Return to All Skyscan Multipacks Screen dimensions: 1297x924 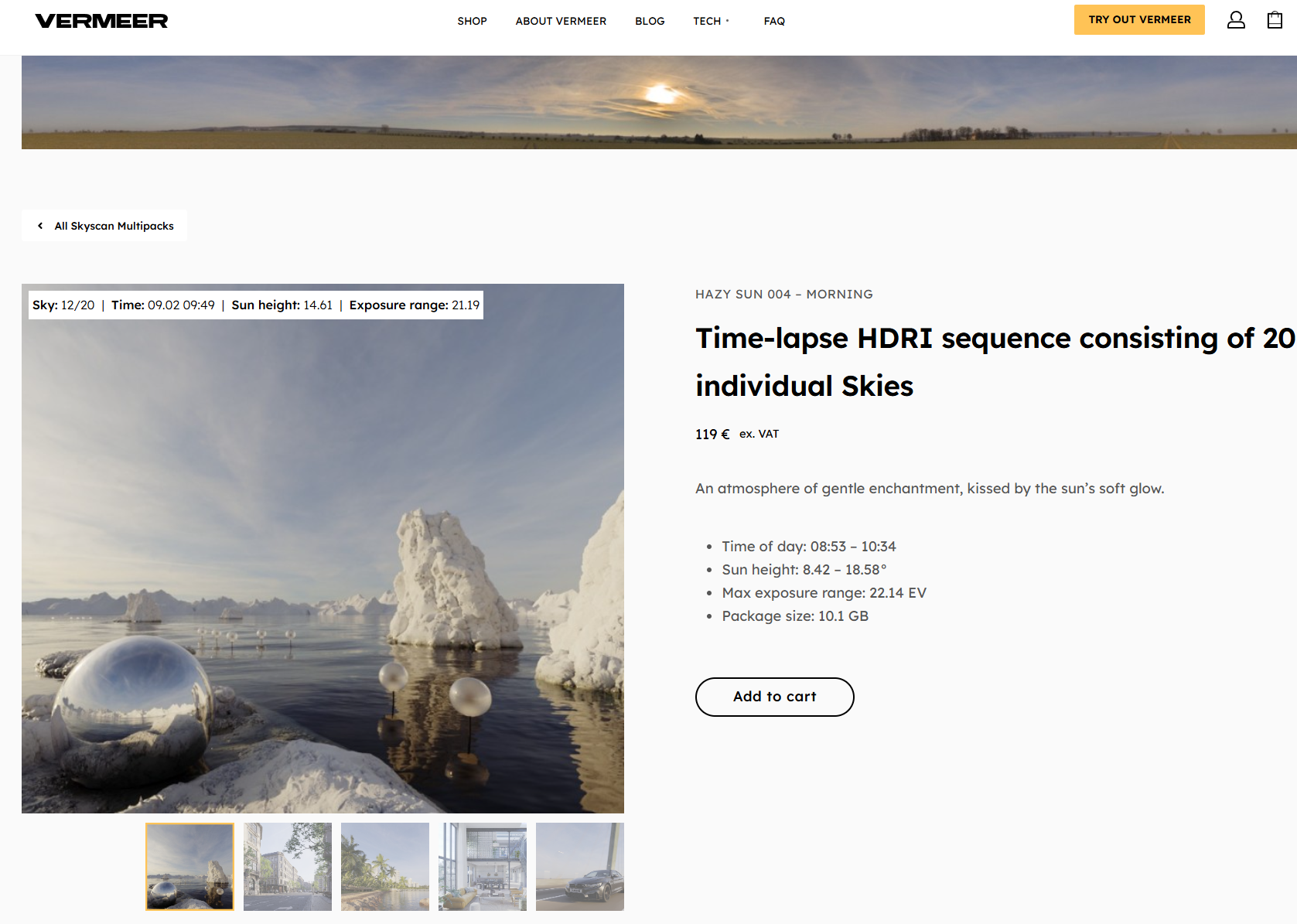click(x=114, y=226)
